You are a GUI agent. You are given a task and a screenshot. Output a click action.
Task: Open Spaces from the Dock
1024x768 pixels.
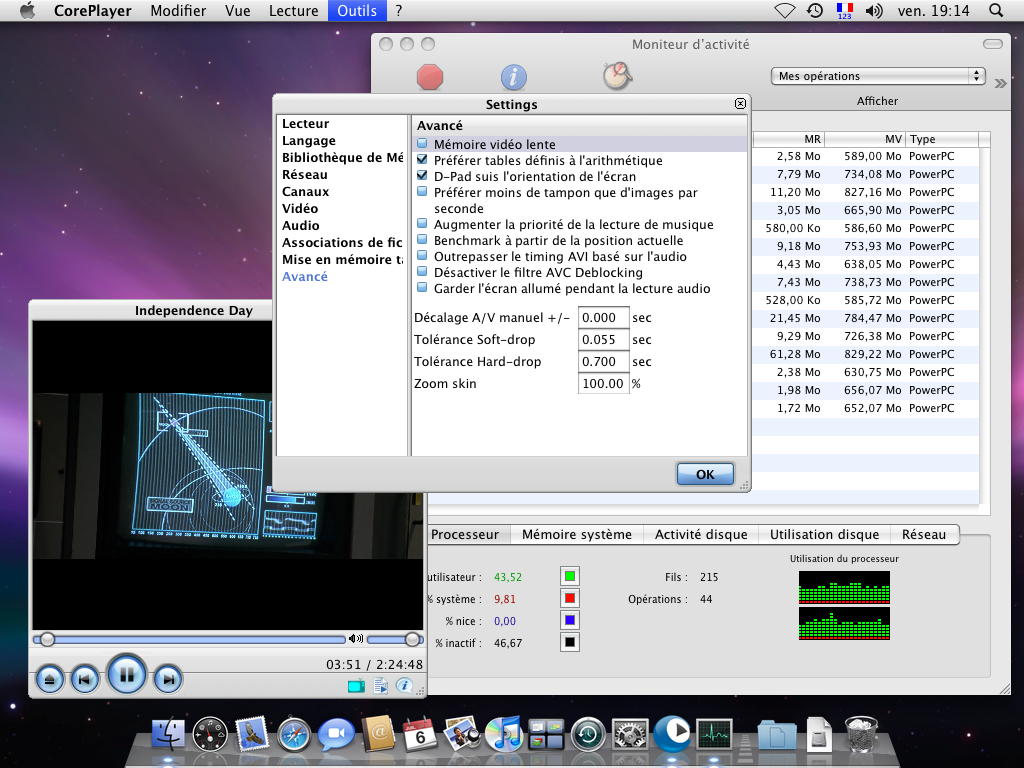coord(546,735)
